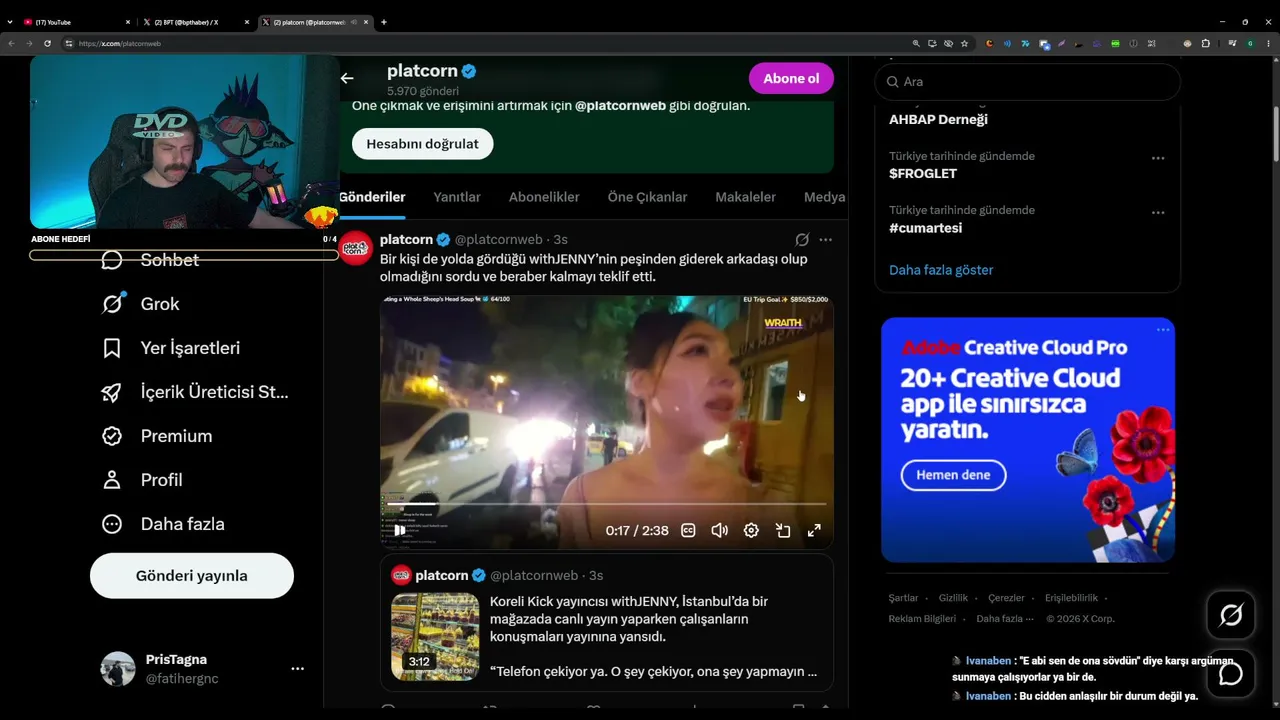Seek along the video progress bar
This screenshot has width=1280, height=720.
click(x=606, y=504)
